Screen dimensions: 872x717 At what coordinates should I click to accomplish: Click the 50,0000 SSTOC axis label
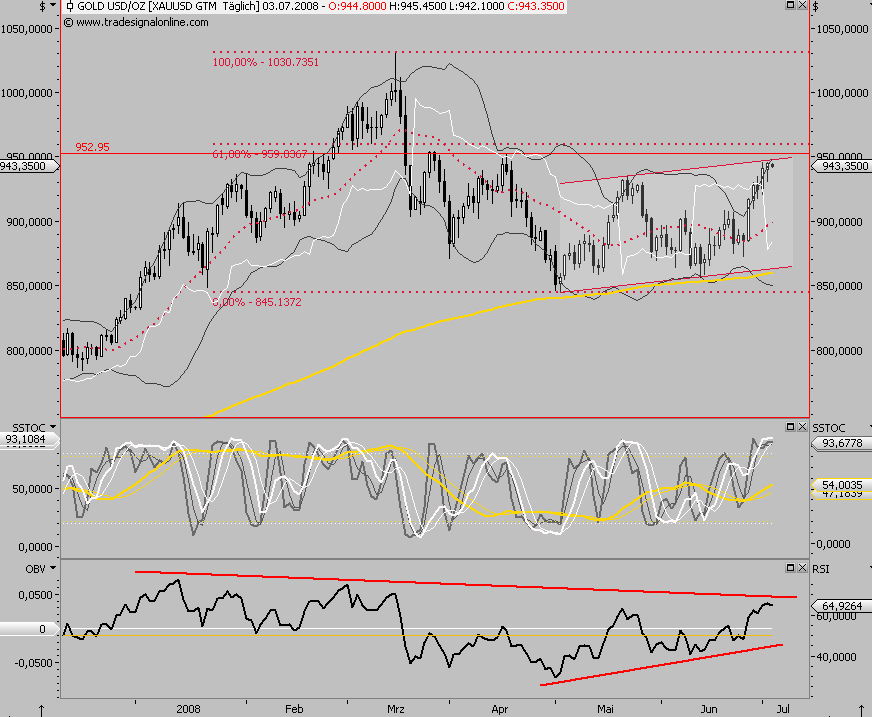tap(32, 489)
